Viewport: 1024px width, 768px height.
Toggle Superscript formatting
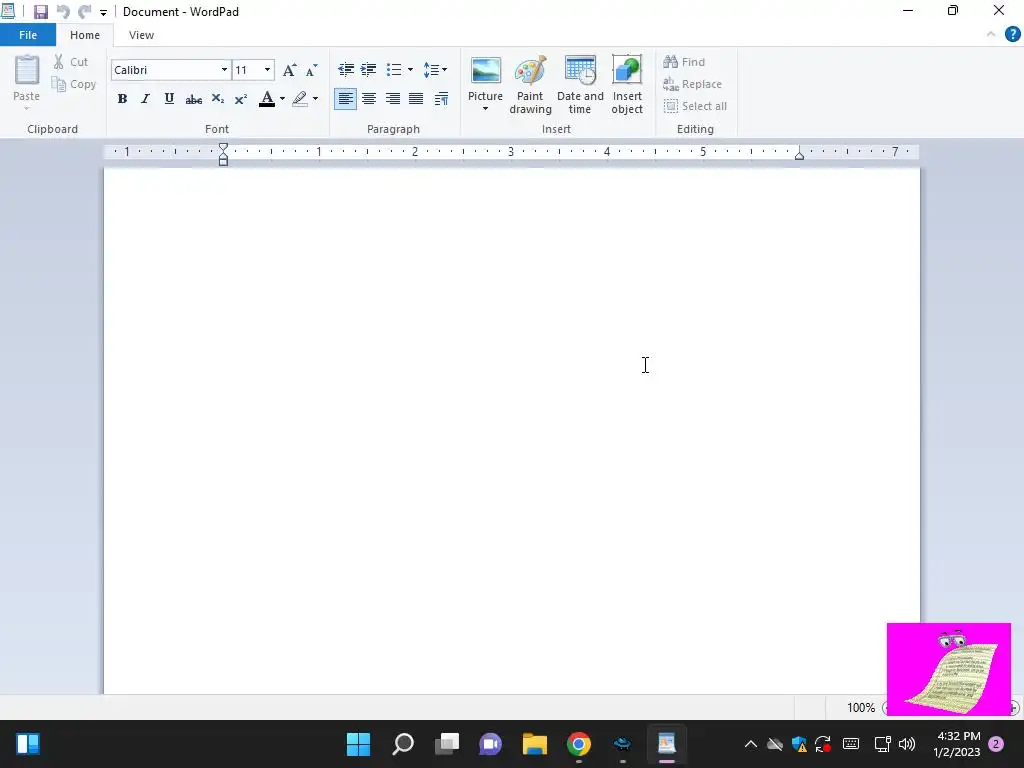coord(240,99)
